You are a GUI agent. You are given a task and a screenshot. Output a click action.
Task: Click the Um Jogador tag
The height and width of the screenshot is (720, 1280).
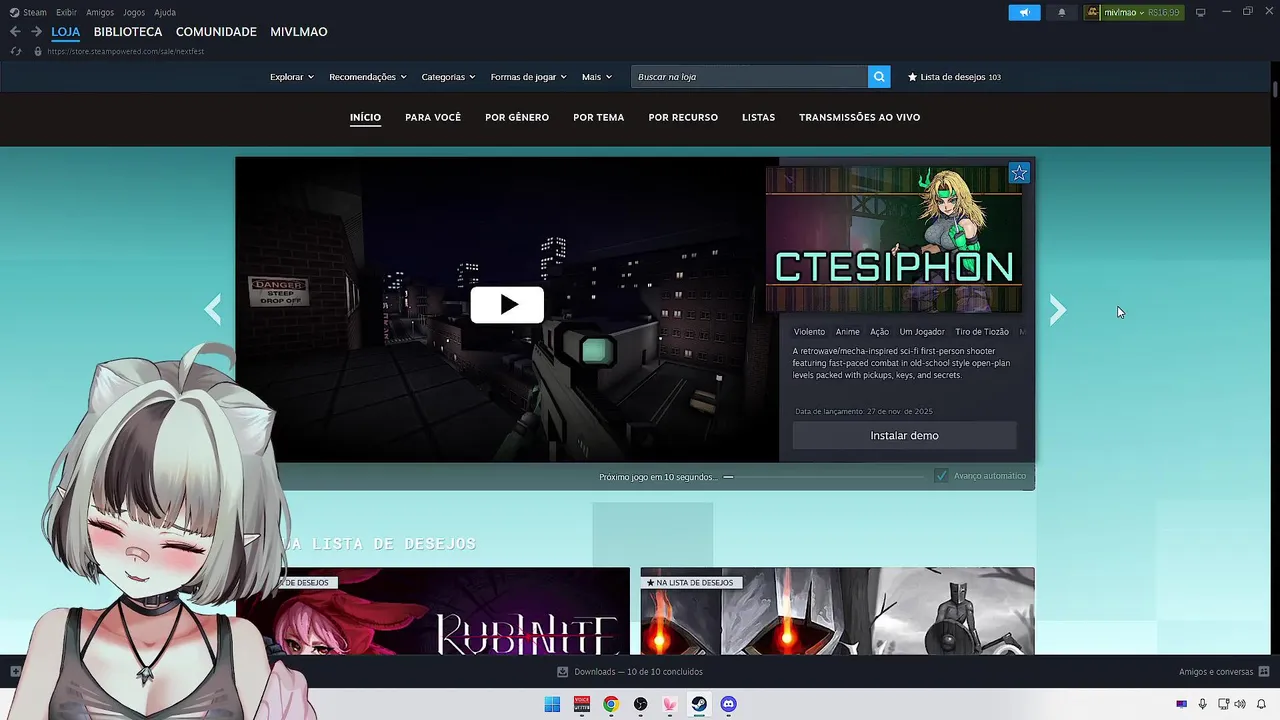coord(922,332)
